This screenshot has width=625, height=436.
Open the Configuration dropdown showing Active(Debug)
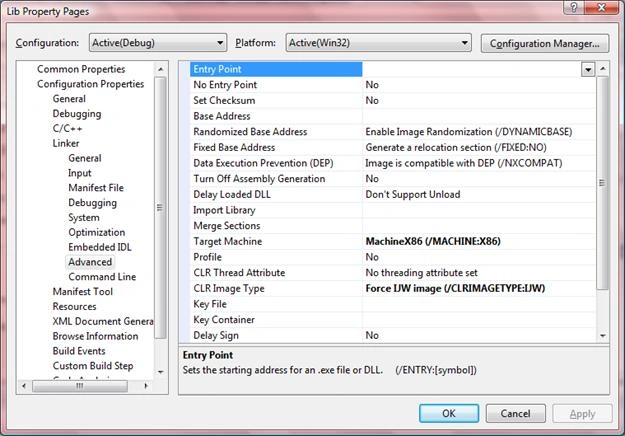point(158,43)
